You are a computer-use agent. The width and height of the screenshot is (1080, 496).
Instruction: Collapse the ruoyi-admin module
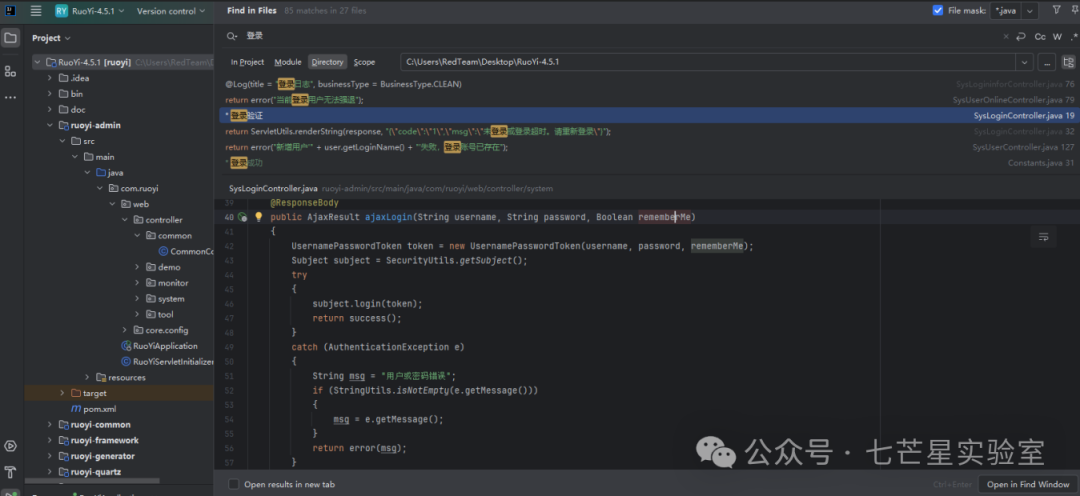[50, 125]
